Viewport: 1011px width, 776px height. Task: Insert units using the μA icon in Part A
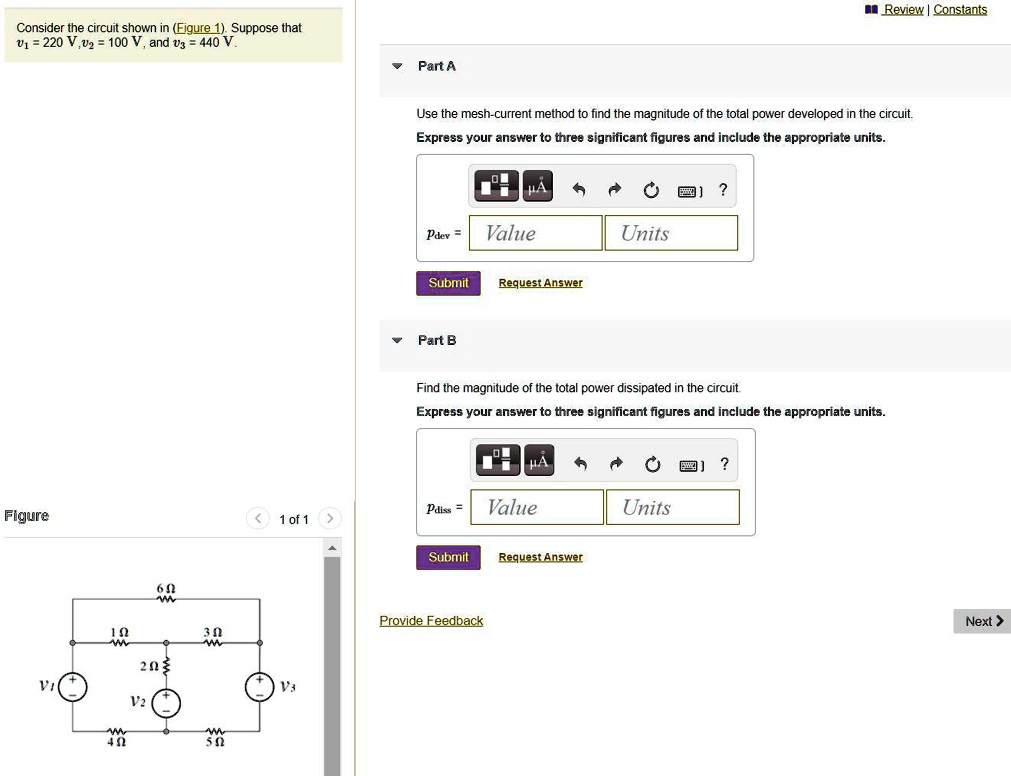pyautogui.click(x=537, y=185)
